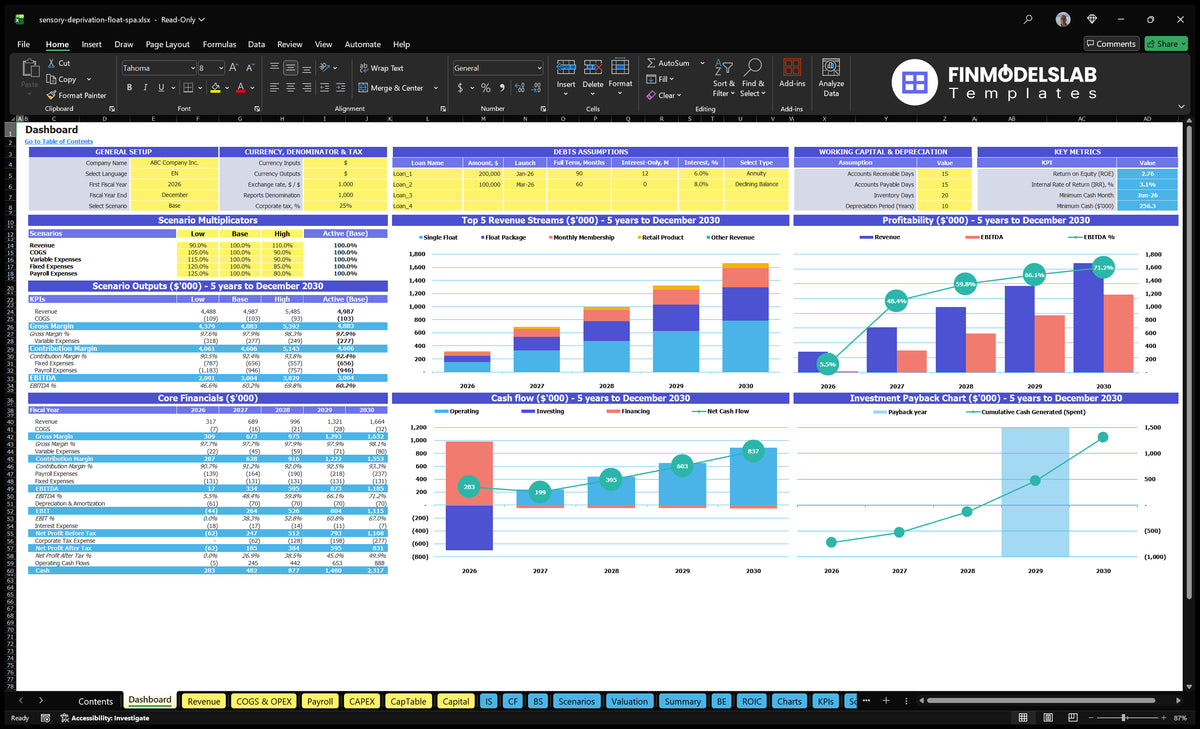Toggle Bold formatting
This screenshot has width=1200, height=729.
click(130, 88)
